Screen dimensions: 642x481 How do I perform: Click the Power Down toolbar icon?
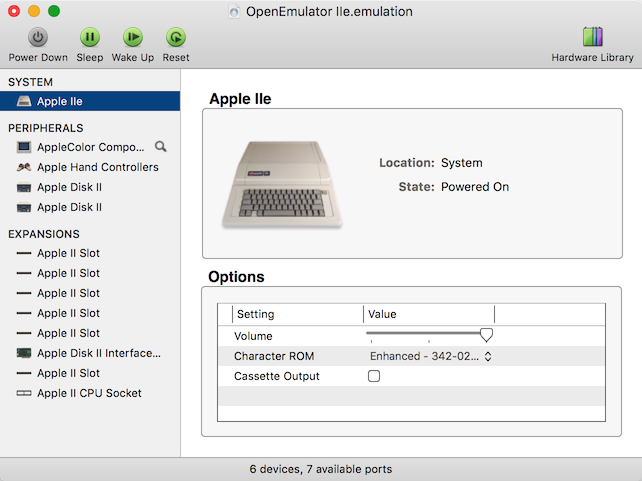tap(38, 38)
